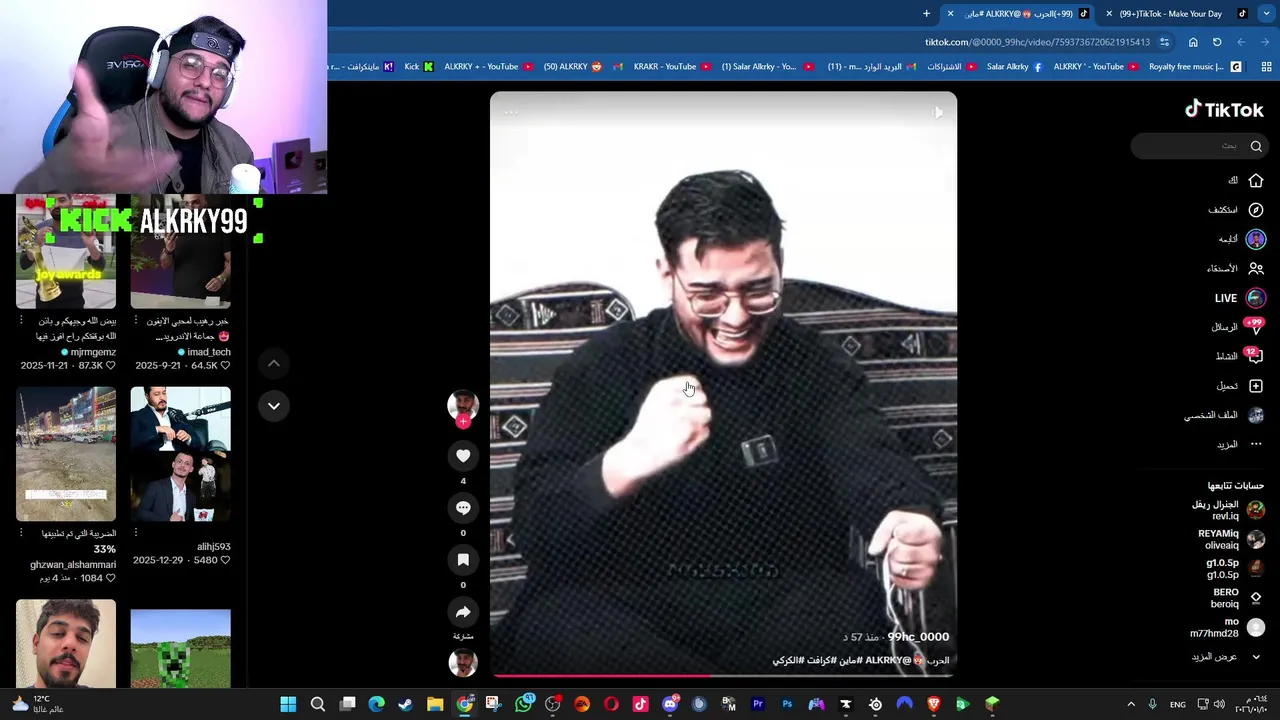
Task: Click the search magnifier icon
Action: pos(1256,146)
